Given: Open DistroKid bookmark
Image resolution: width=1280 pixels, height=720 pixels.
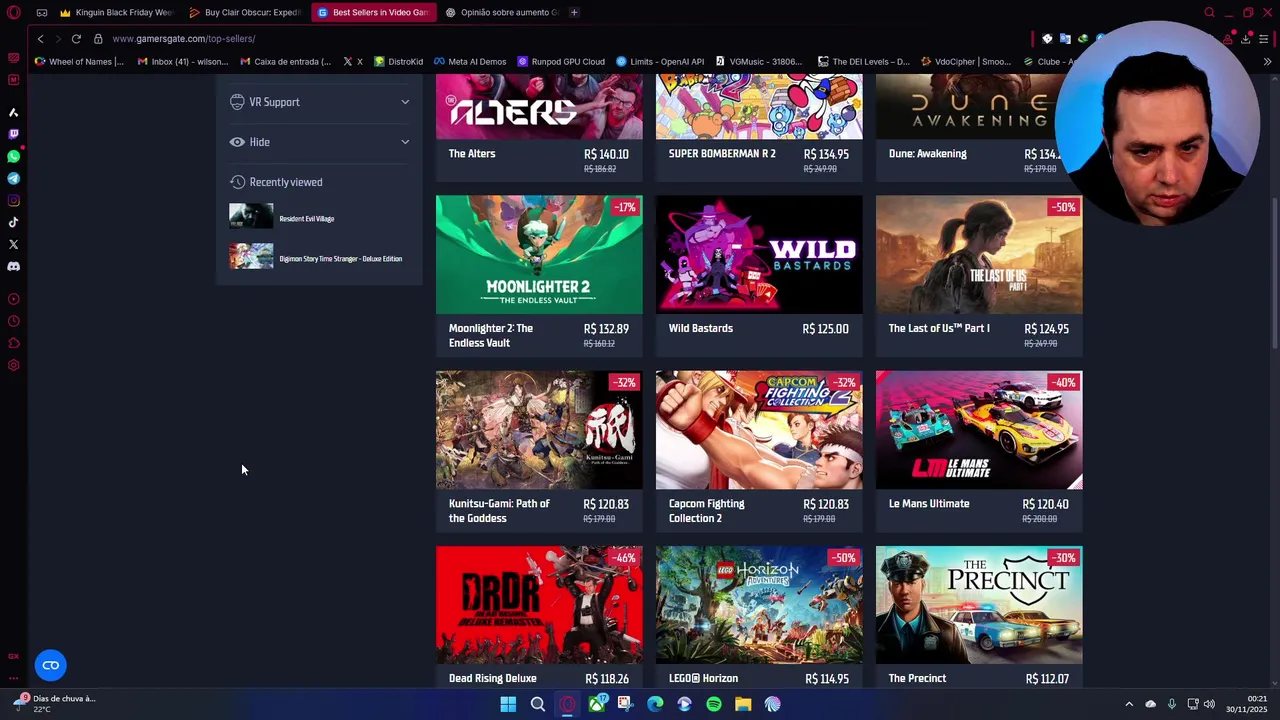Looking at the screenshot, I should 398,61.
